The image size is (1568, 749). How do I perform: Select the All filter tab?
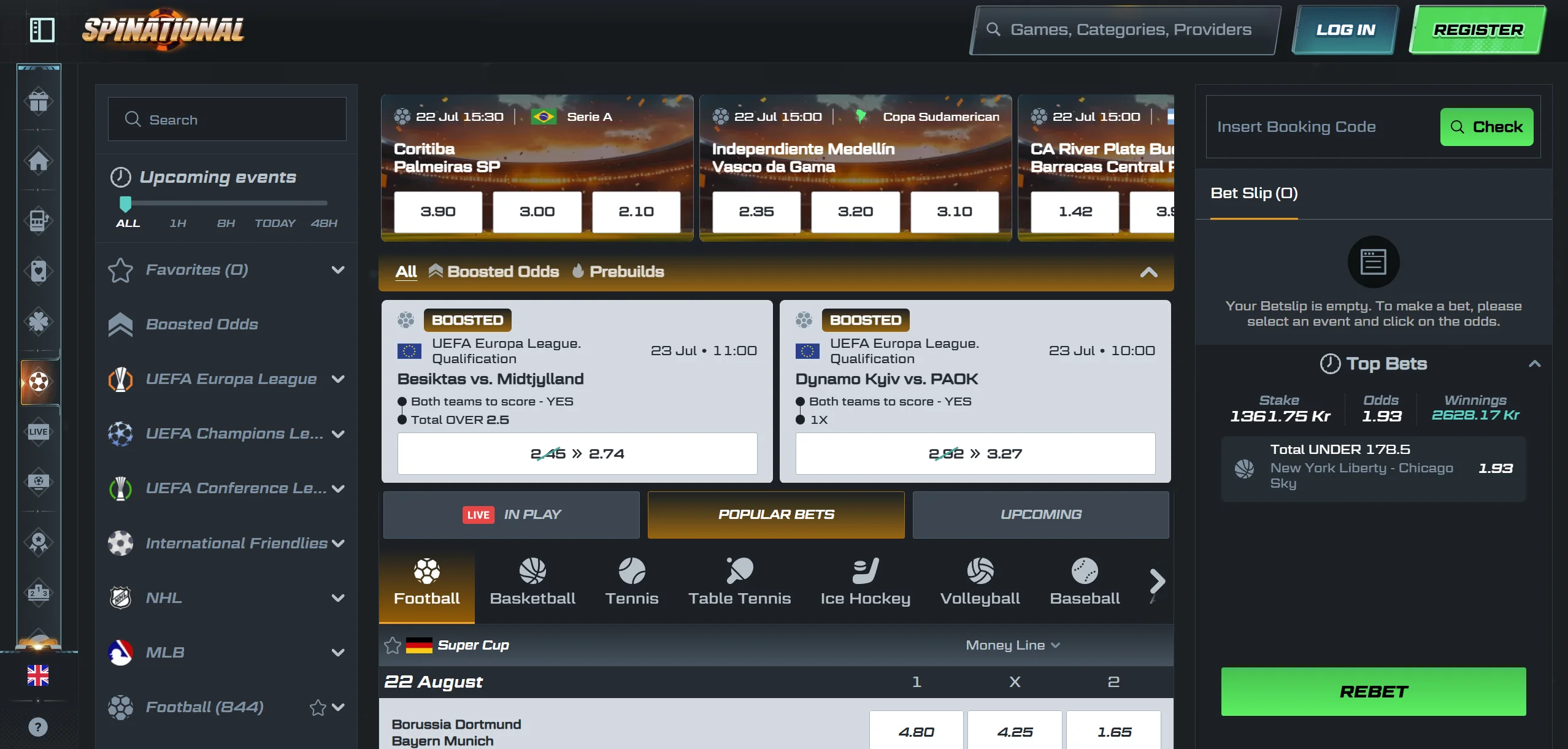click(406, 272)
